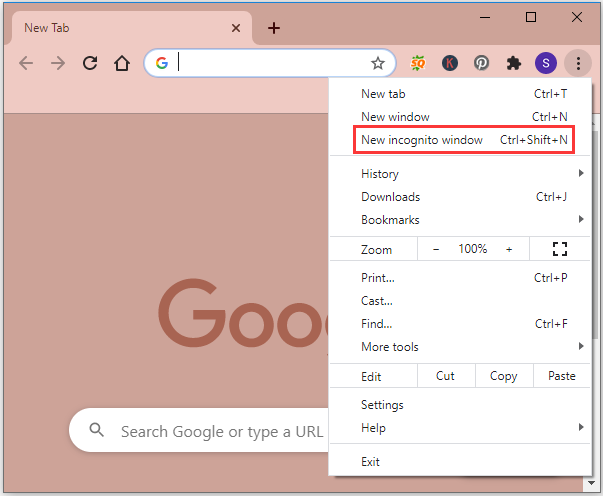This screenshot has height=496, width=603.
Task: Expand the Help submenu arrow
Action: click(581, 427)
